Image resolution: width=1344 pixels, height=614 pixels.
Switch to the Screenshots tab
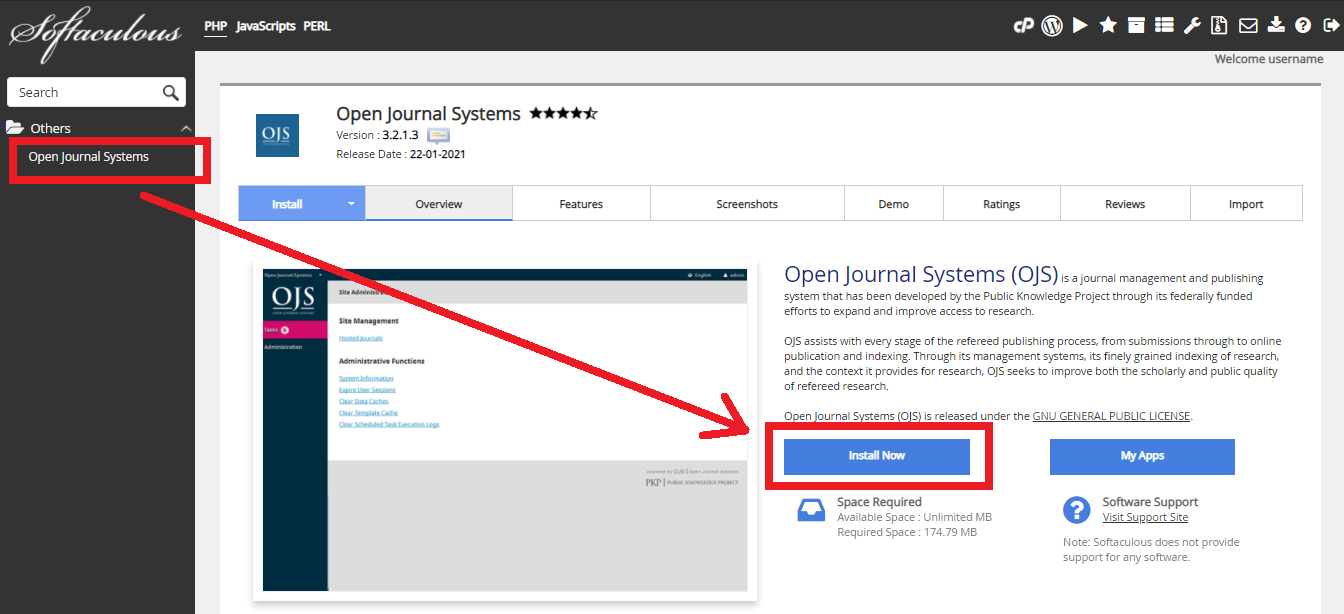746,203
